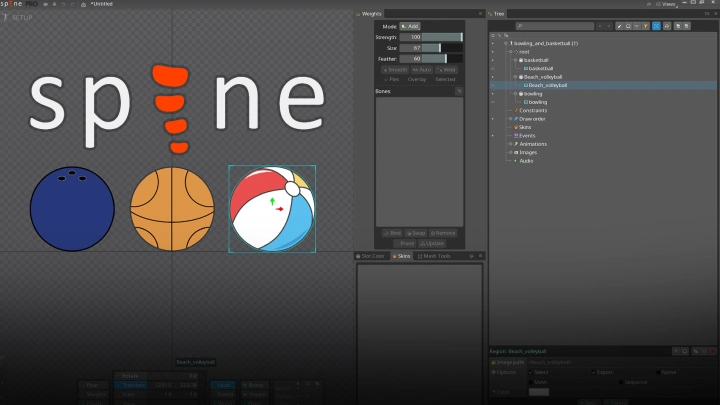Click the Tree history forward arrow
Image resolution: width=720 pixels, height=405 pixels.
point(609,26)
